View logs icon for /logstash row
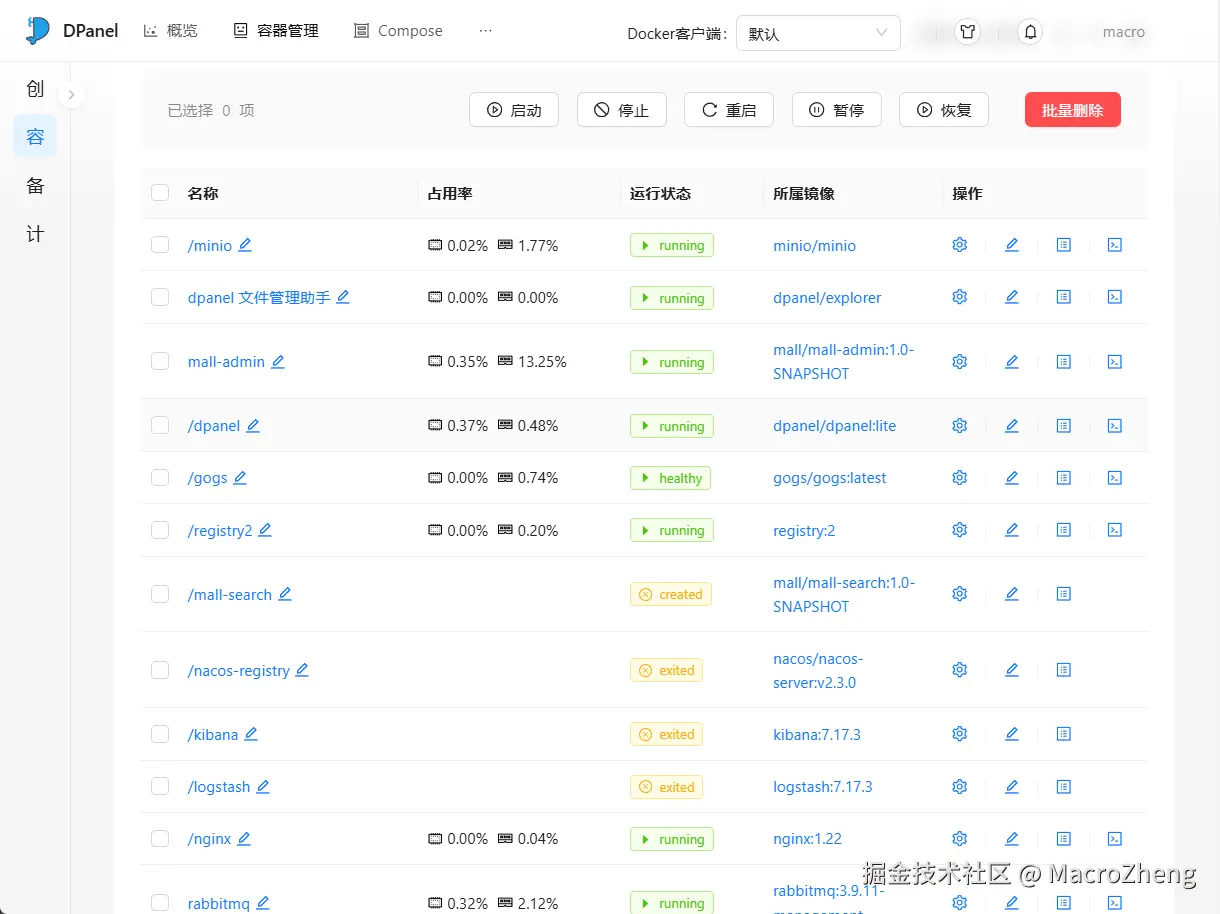The height and width of the screenshot is (914, 1220). click(x=1064, y=787)
